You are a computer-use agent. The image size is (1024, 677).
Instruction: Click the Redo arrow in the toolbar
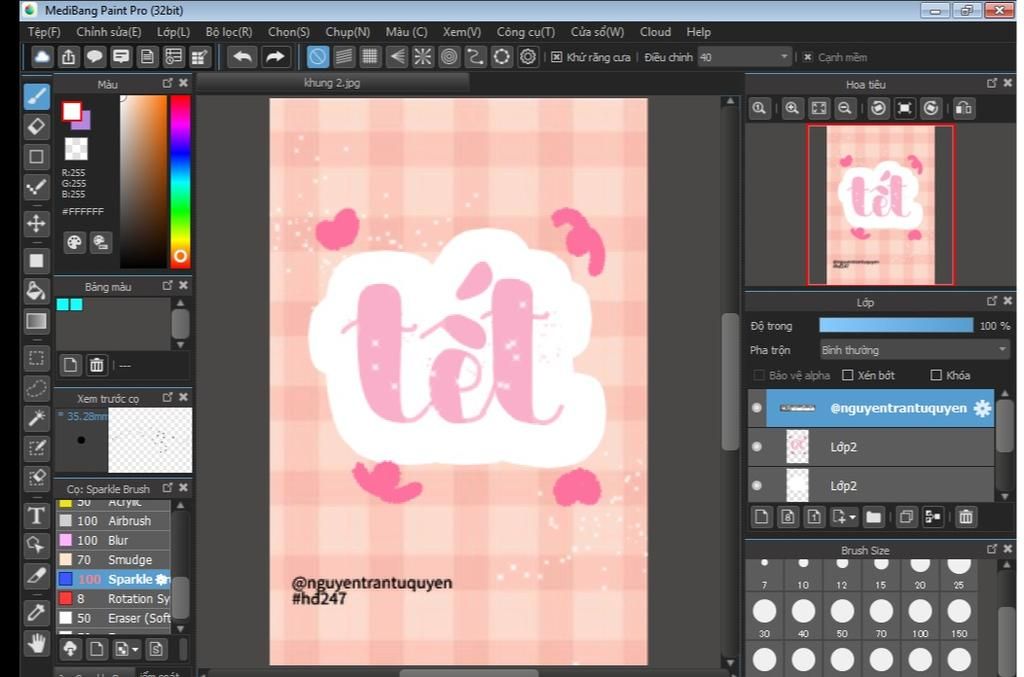pos(275,57)
